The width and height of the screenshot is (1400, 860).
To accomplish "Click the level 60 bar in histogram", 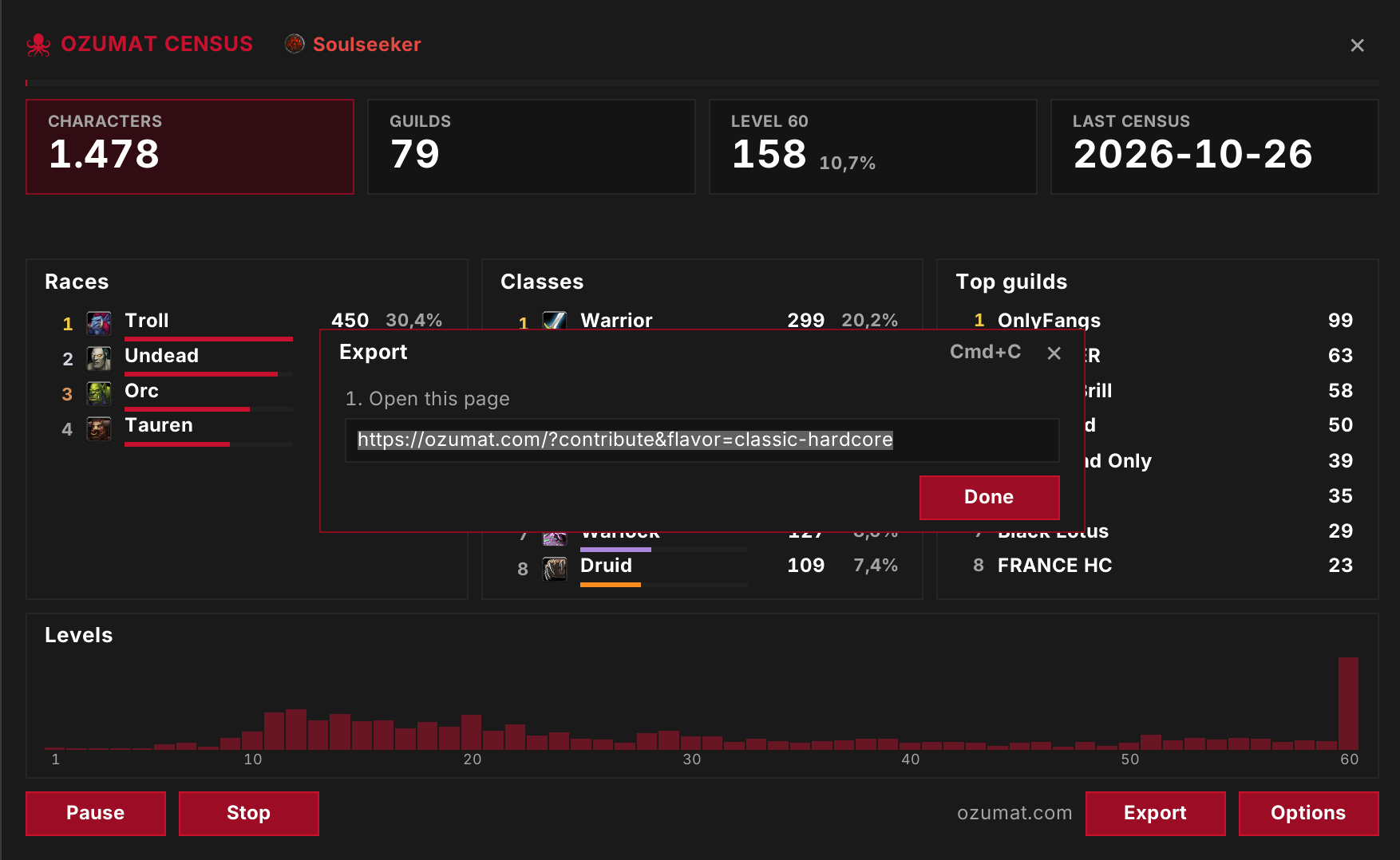I will [x=1348, y=704].
